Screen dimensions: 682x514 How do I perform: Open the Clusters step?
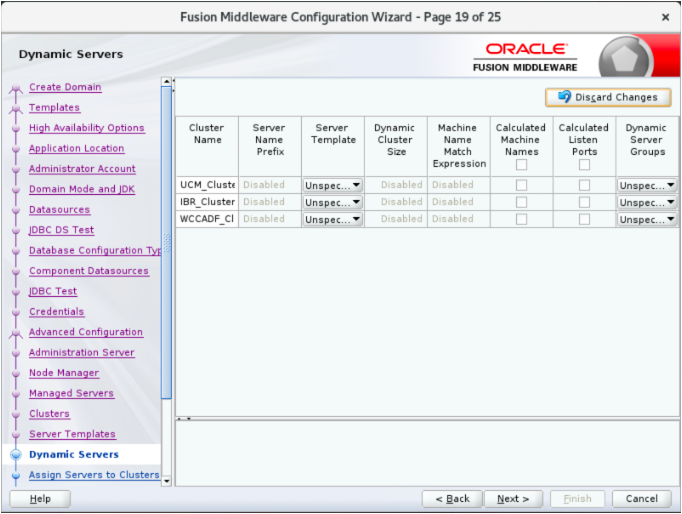(x=49, y=414)
